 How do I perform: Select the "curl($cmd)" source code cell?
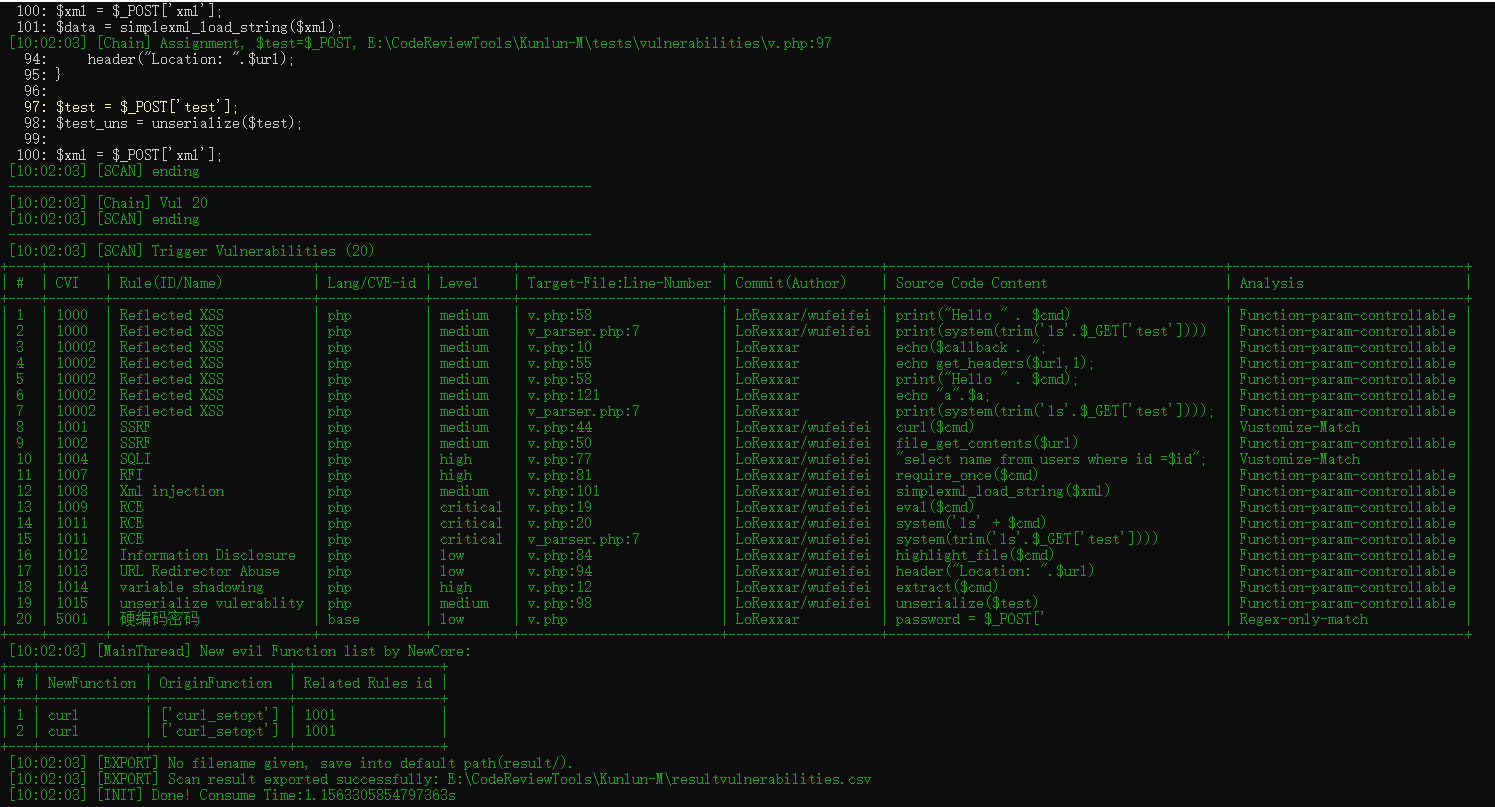tap(935, 427)
